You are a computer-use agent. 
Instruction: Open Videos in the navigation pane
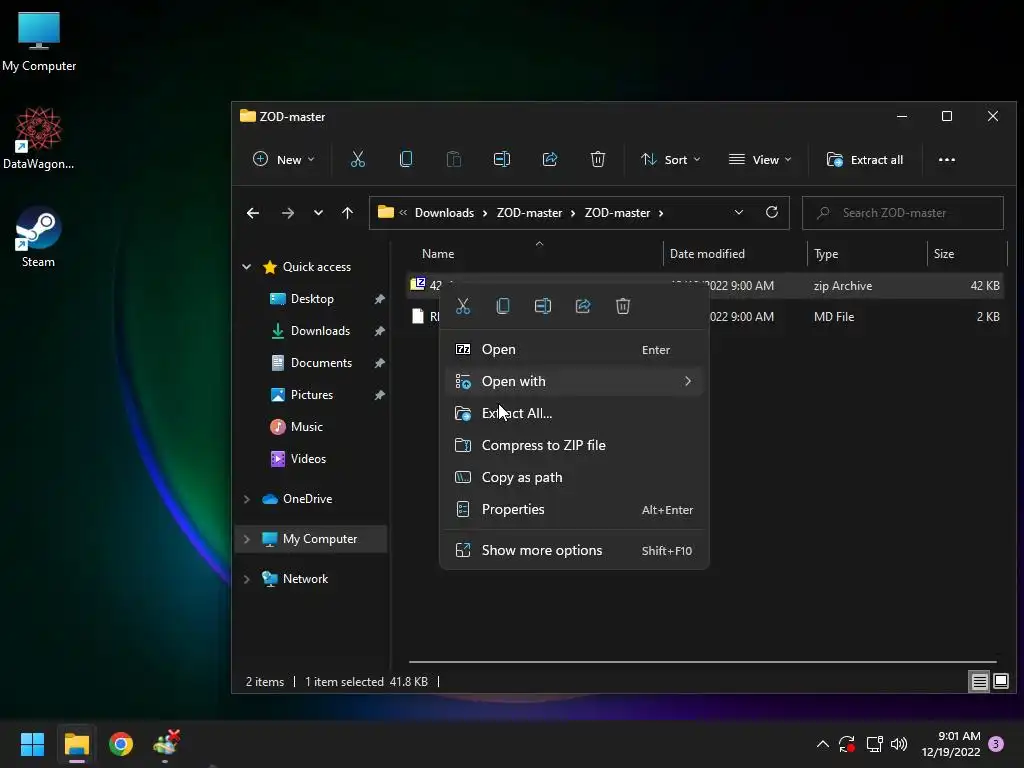(308, 459)
